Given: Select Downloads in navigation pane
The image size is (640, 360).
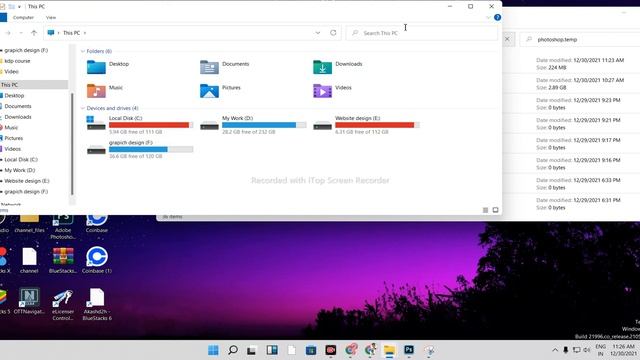Looking at the screenshot, I should click(17, 117).
